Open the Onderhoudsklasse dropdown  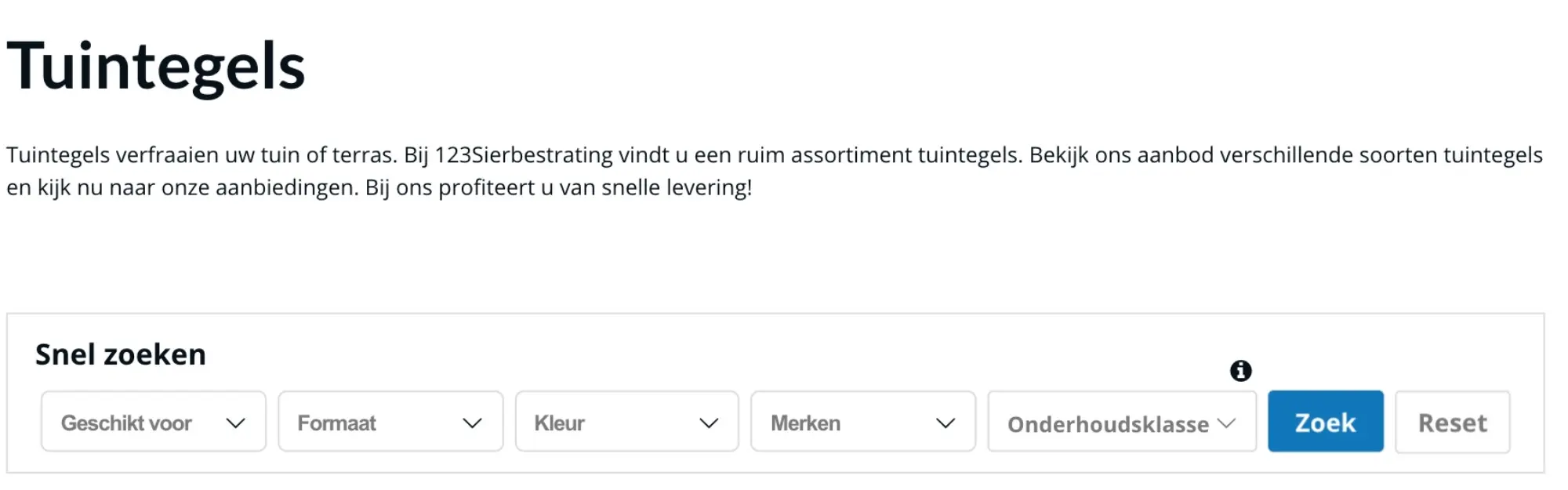click(1121, 423)
